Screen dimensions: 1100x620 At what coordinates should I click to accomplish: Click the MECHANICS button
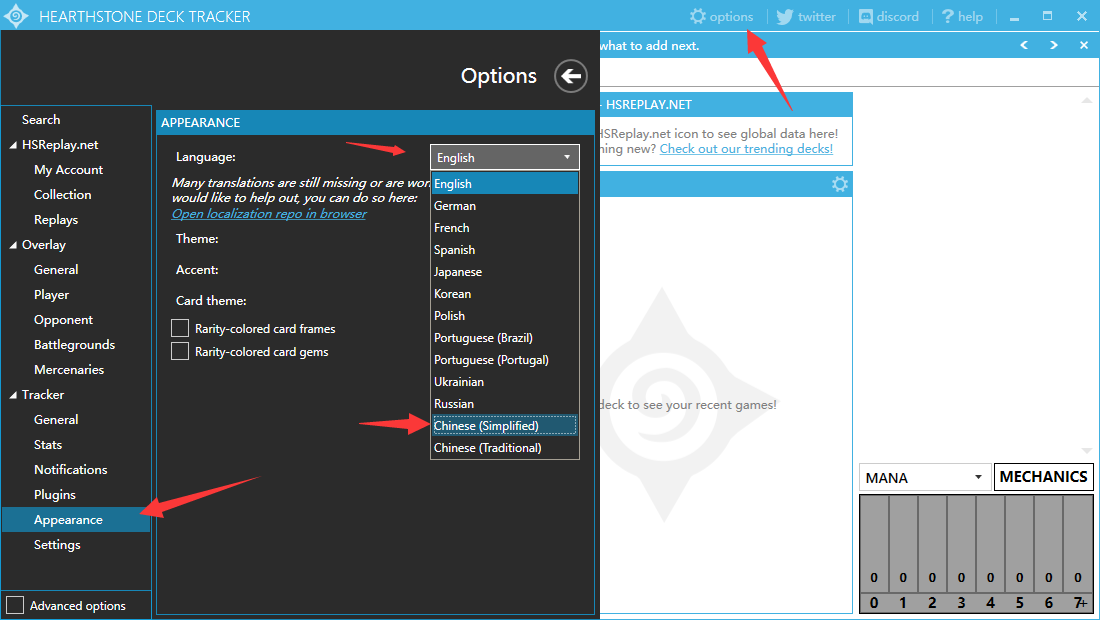tap(1043, 477)
